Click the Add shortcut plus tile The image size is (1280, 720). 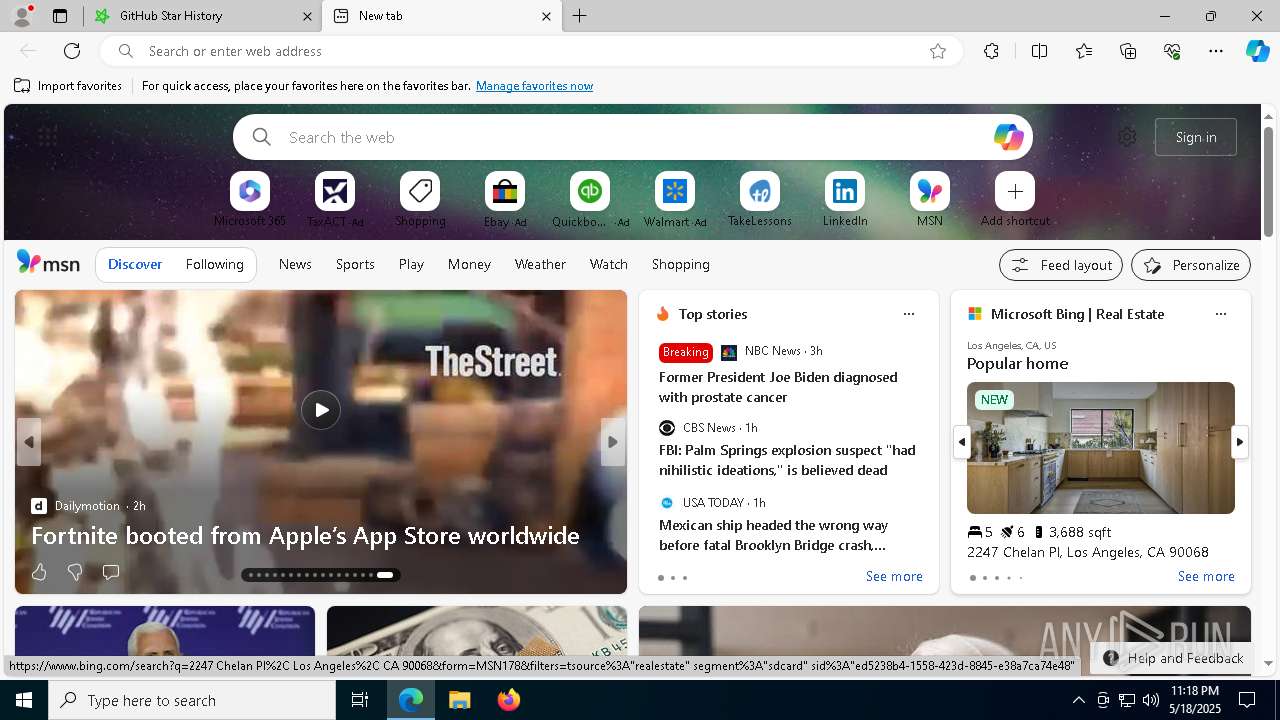pos(1015,191)
